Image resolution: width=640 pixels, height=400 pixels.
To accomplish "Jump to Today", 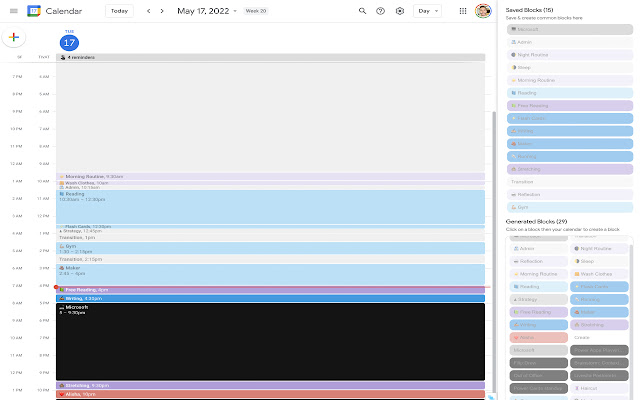I will (119, 11).
